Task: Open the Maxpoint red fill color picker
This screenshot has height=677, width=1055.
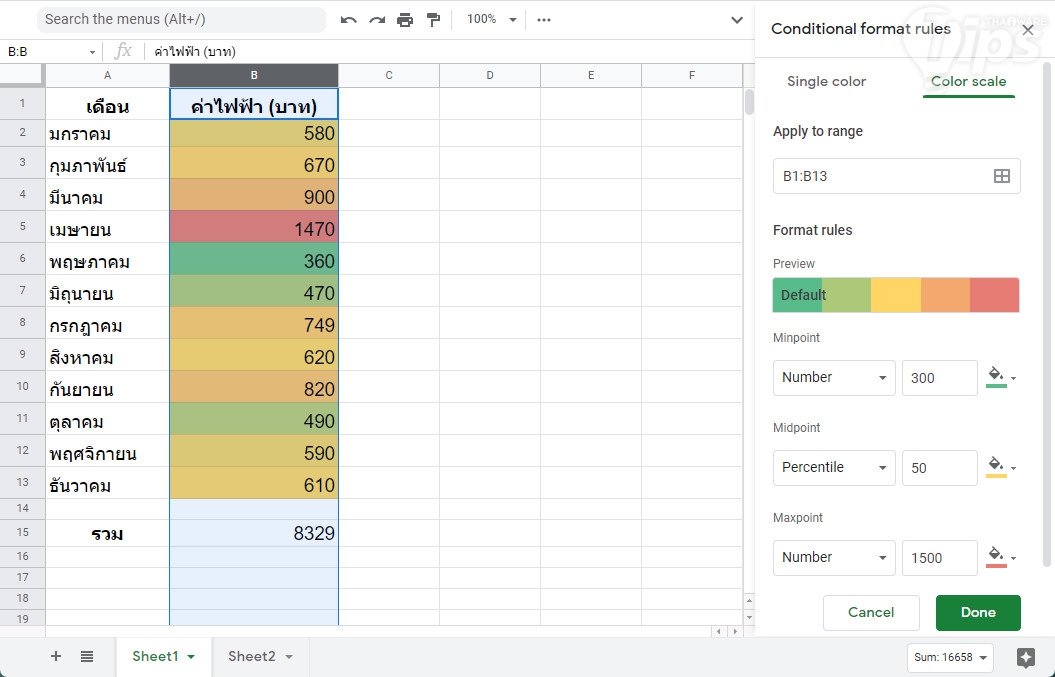Action: click(x=1001, y=557)
